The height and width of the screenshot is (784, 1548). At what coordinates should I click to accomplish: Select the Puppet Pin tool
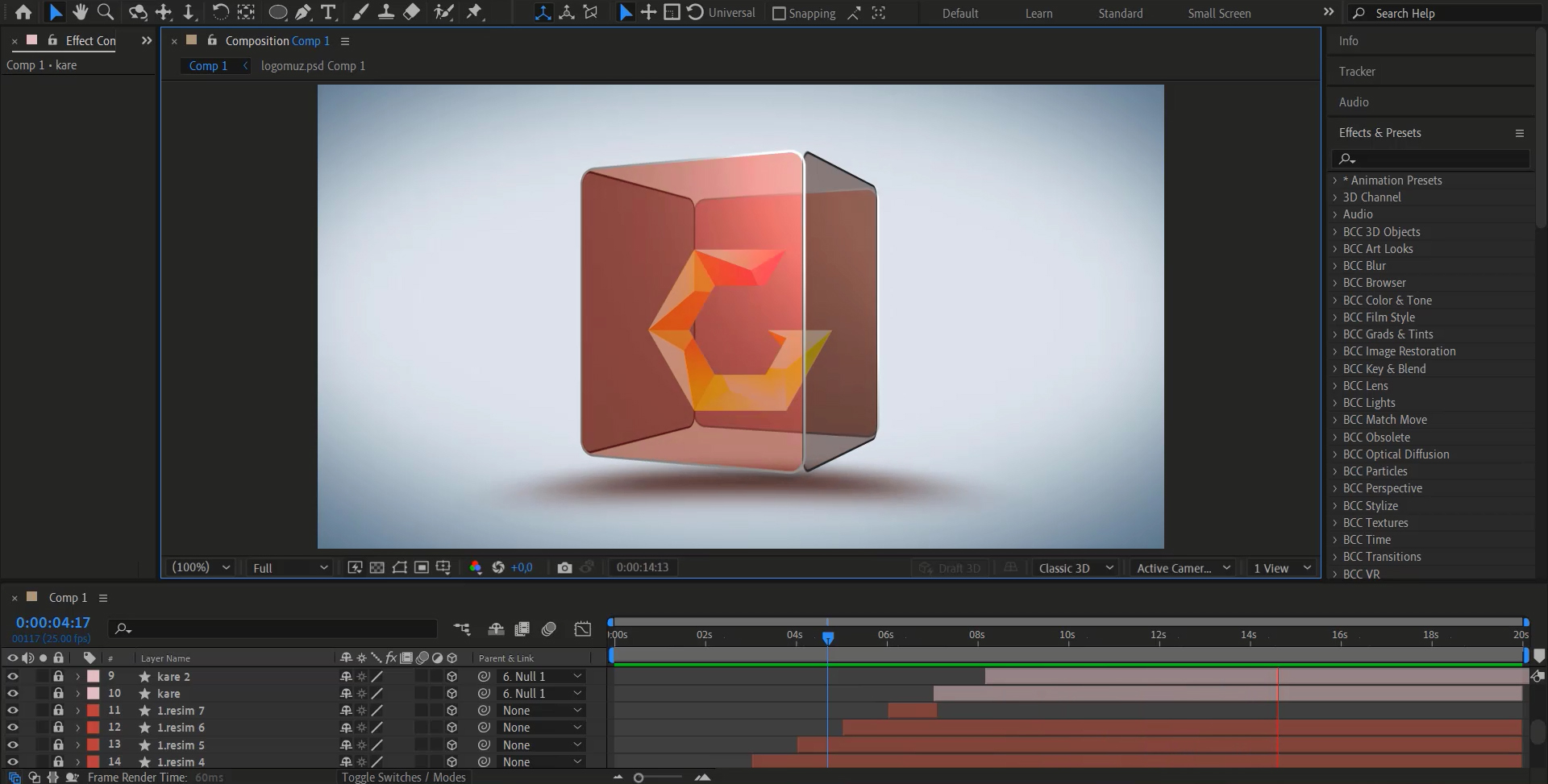pos(474,12)
